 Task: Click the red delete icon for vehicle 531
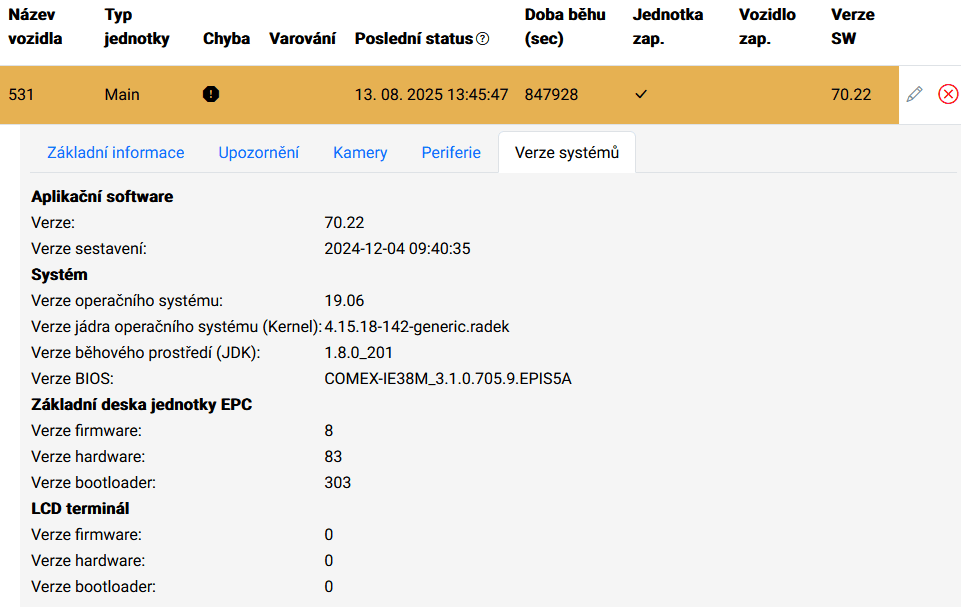coord(948,94)
